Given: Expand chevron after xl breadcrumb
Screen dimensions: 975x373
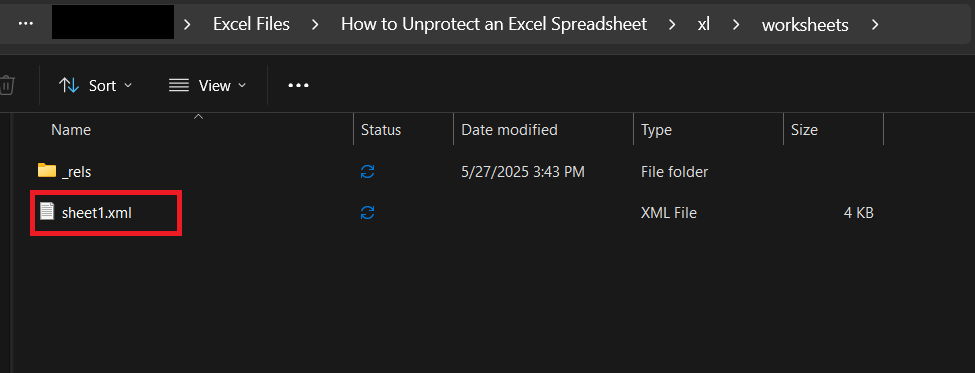Looking at the screenshot, I should click(x=736, y=24).
